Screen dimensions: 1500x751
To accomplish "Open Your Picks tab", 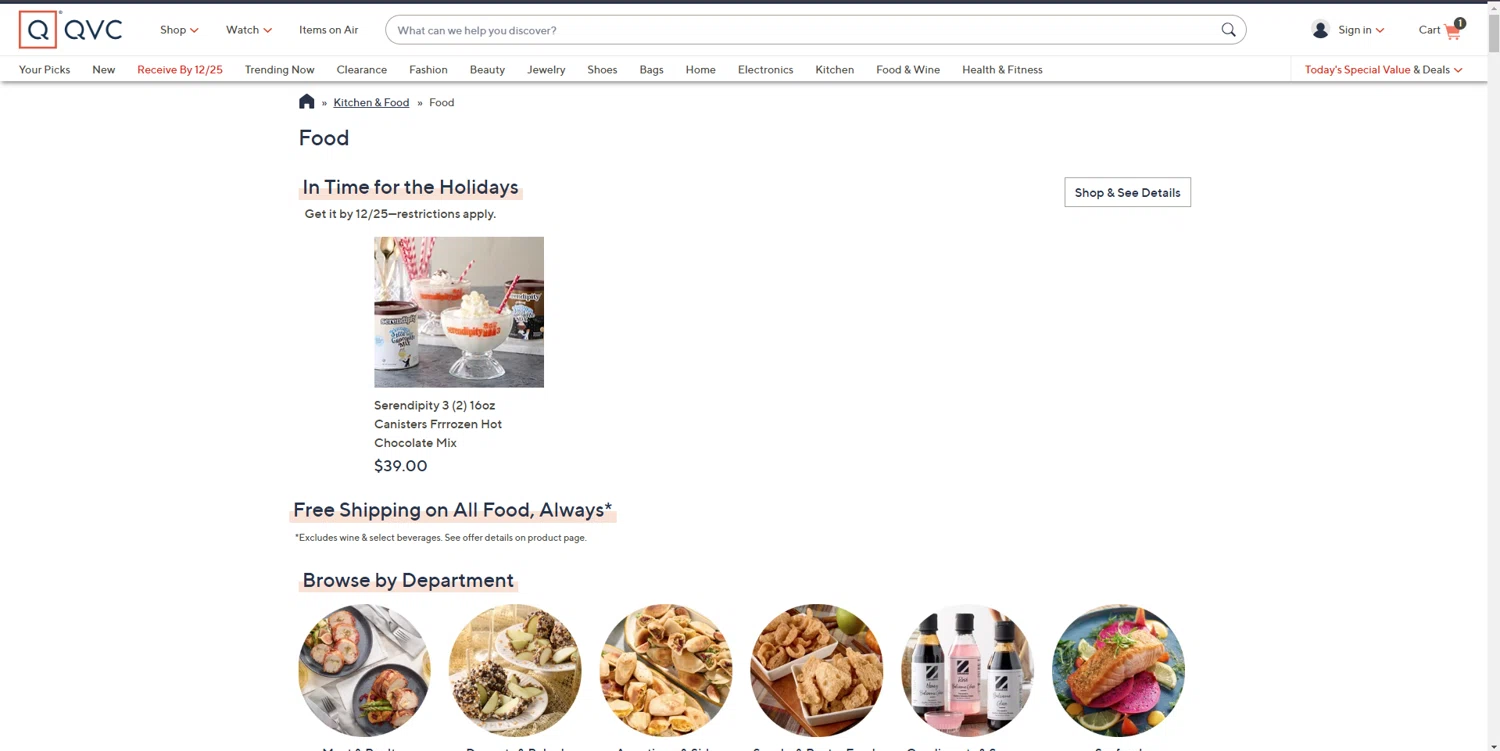I will click(x=44, y=70).
